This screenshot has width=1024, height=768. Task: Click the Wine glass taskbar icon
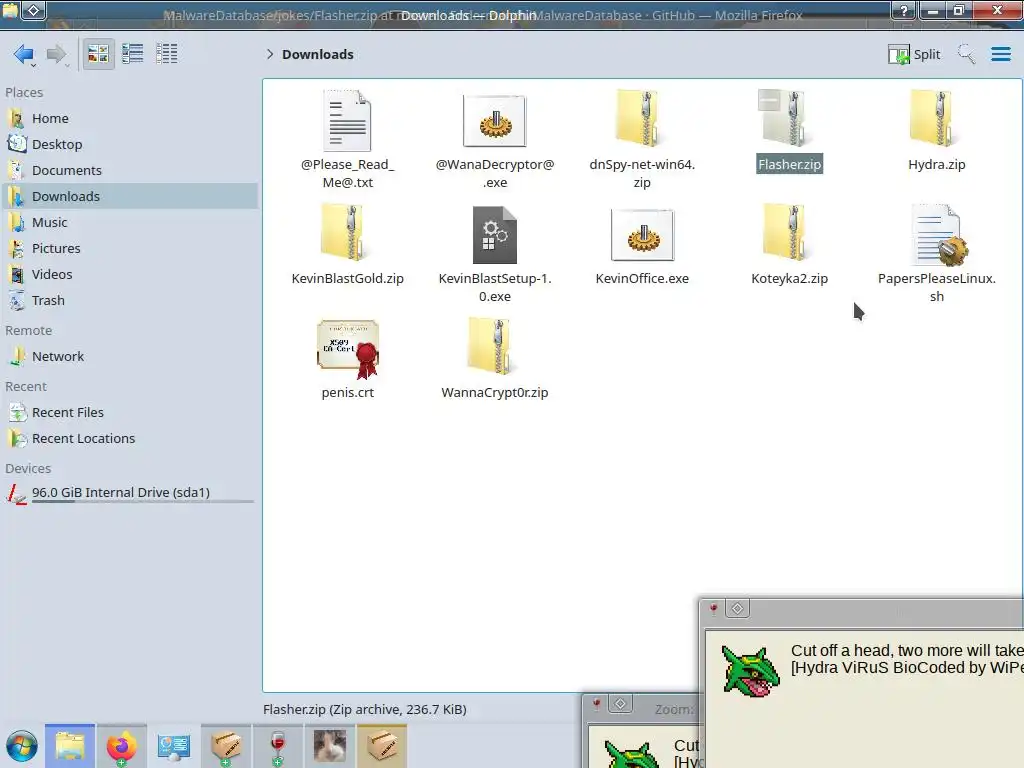pos(278,746)
